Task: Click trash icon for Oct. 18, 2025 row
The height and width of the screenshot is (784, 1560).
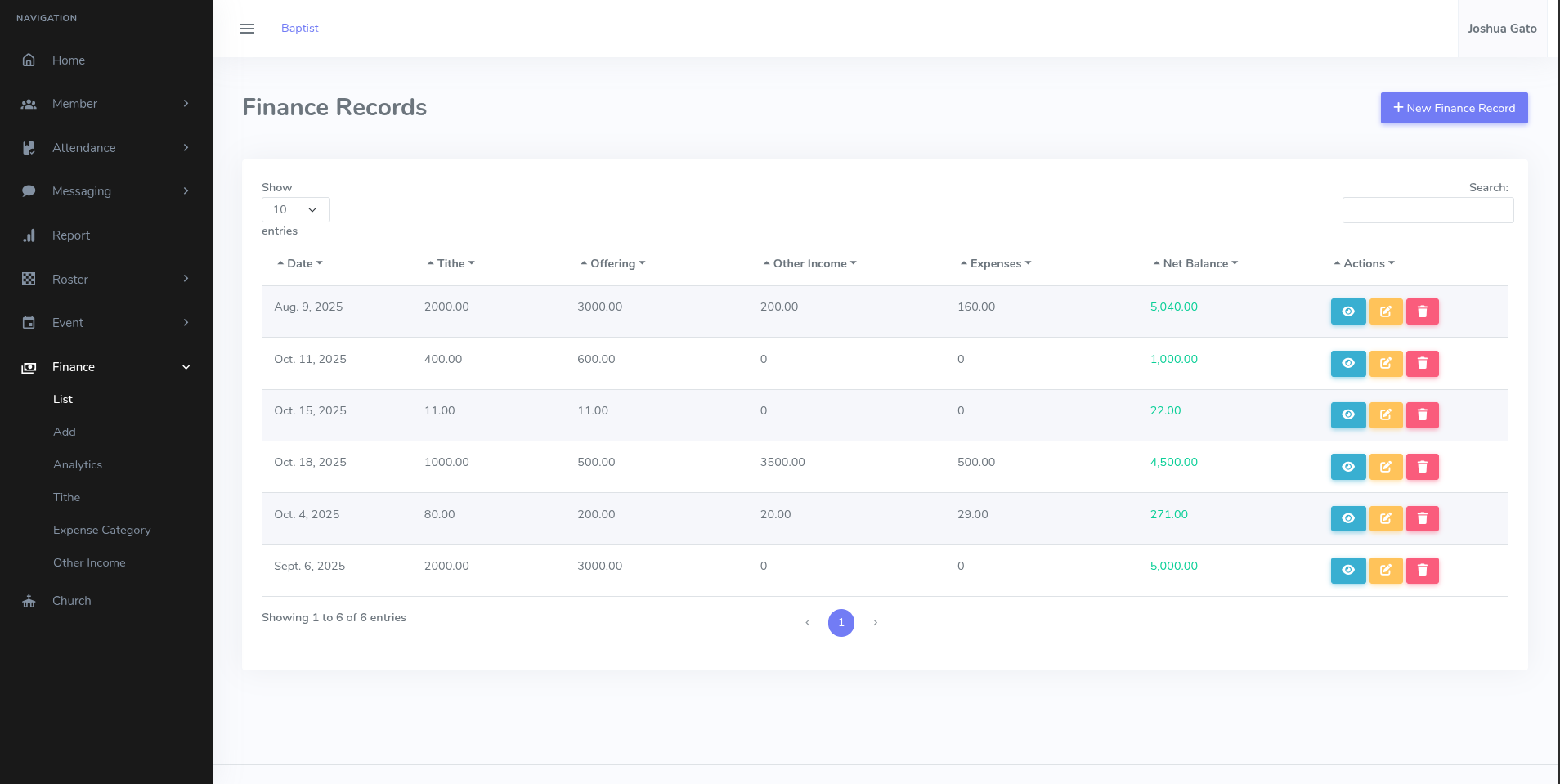Action: (x=1422, y=467)
